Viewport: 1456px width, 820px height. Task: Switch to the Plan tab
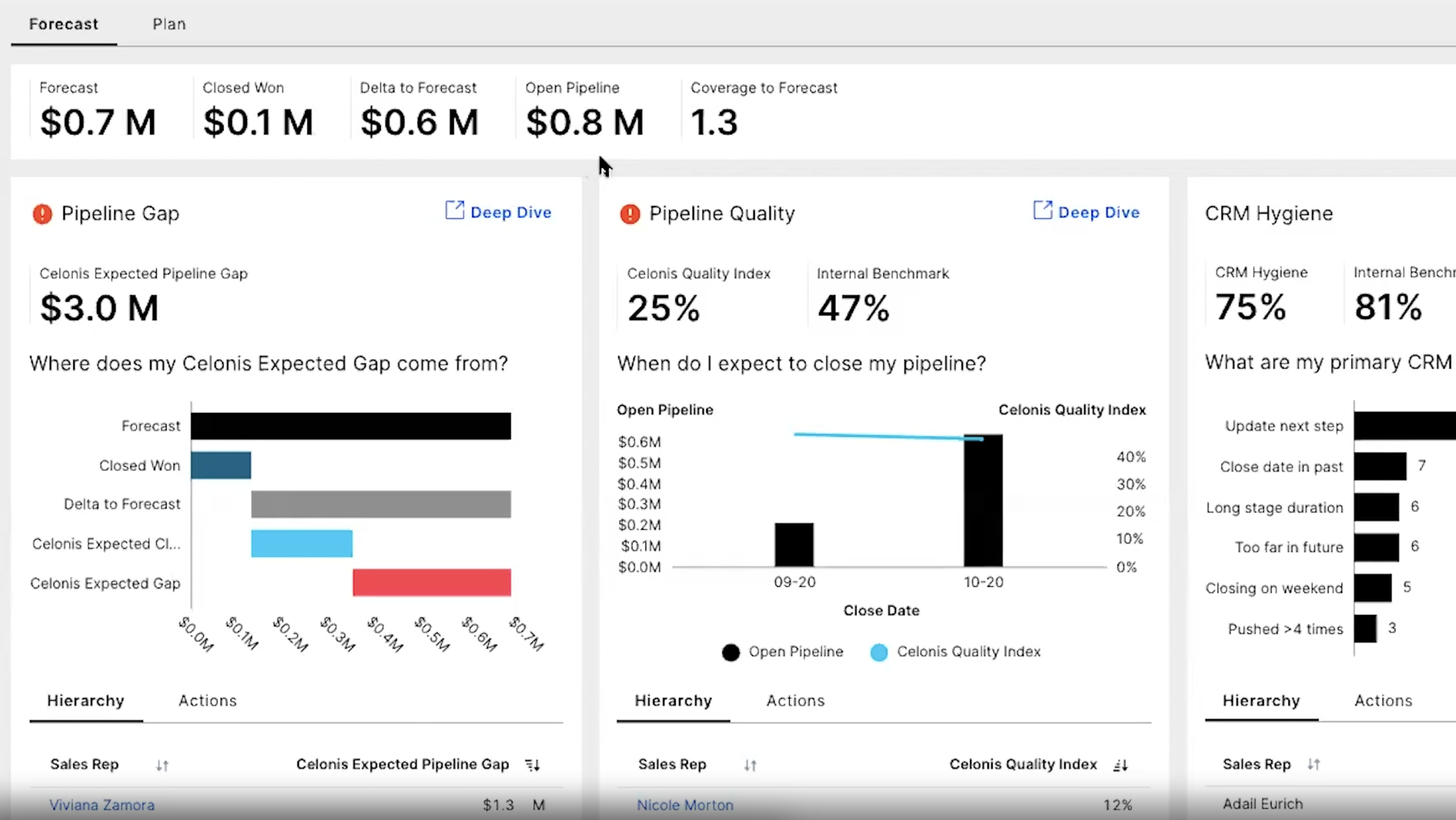(x=168, y=24)
